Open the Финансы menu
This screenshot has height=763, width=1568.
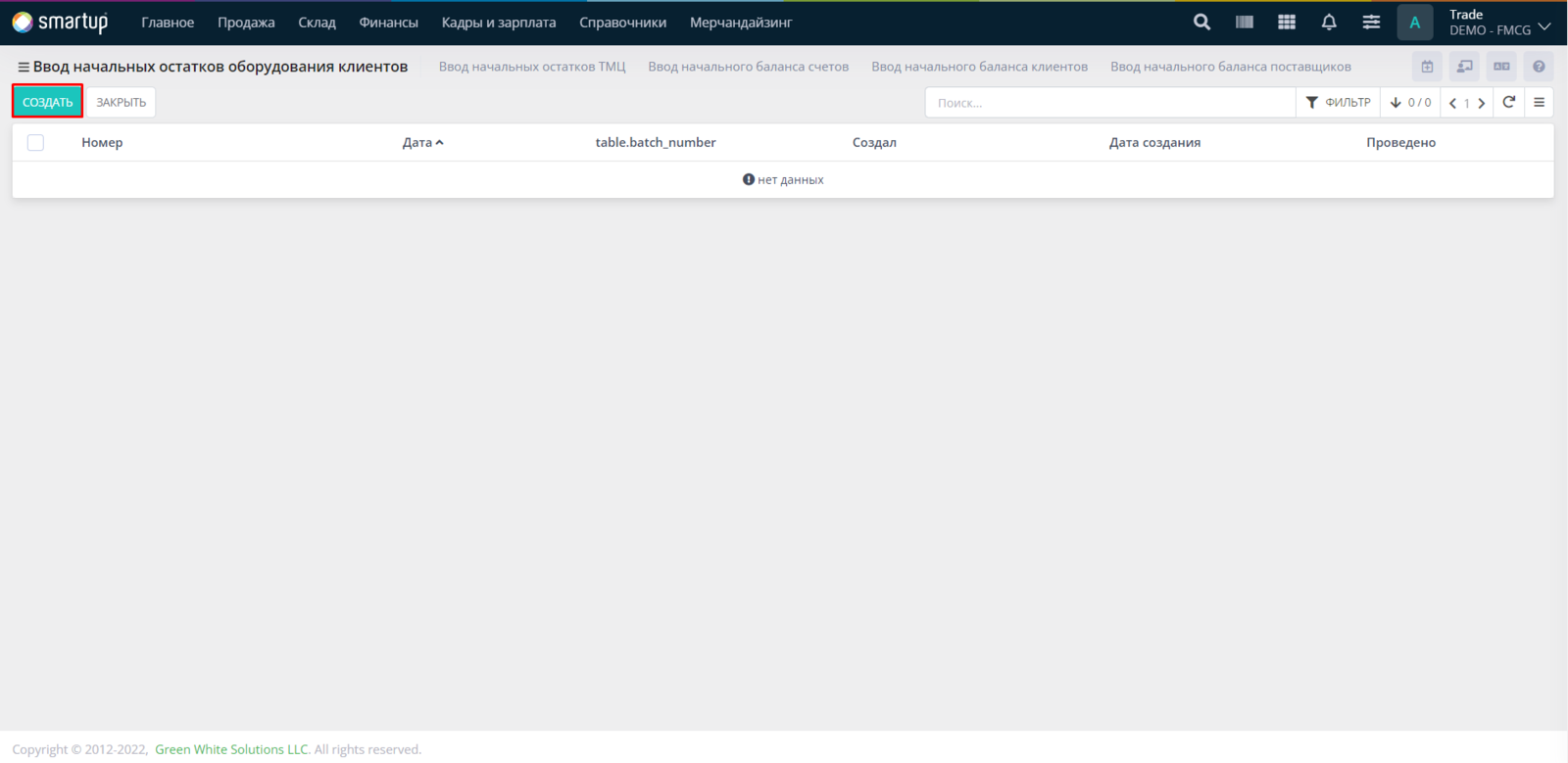(388, 23)
